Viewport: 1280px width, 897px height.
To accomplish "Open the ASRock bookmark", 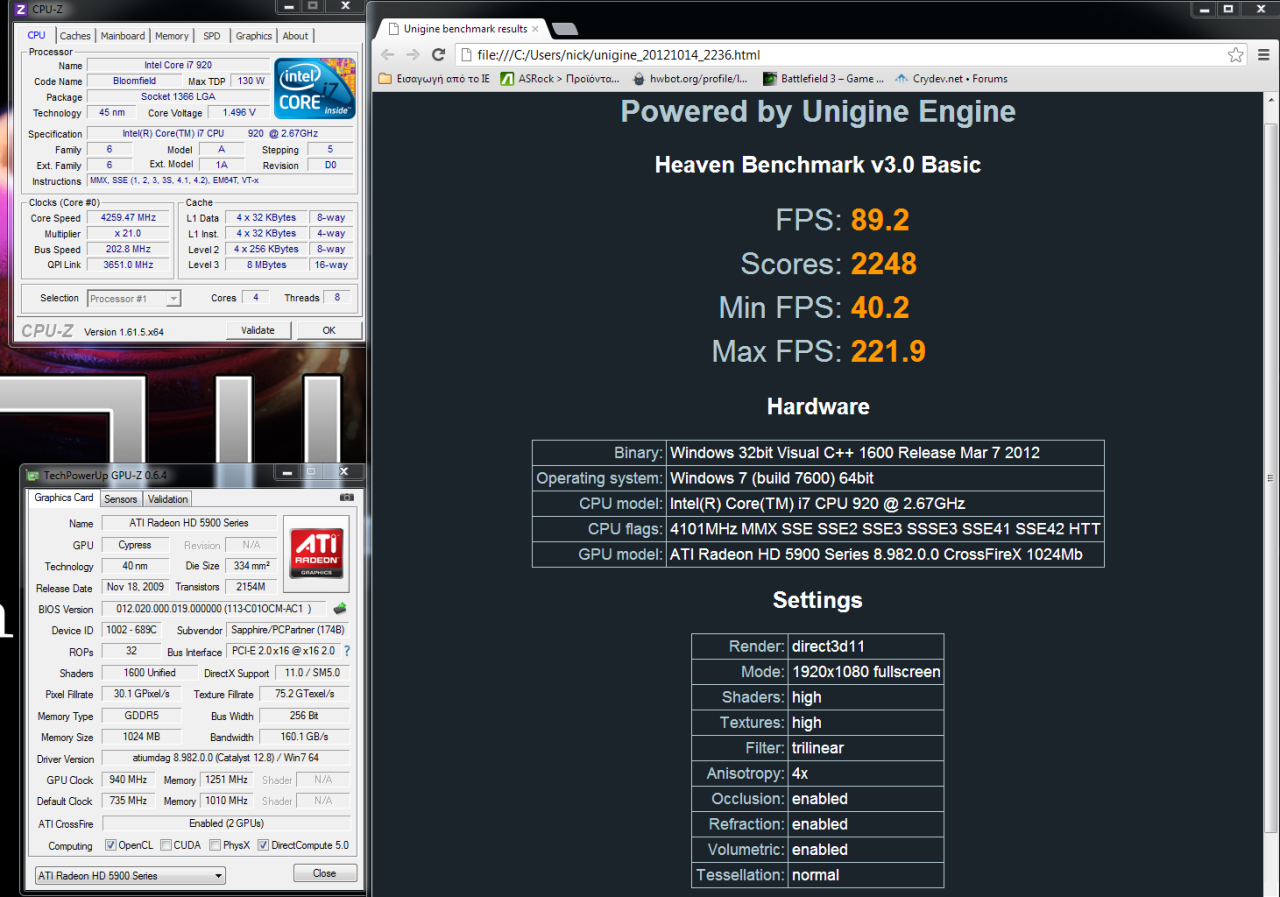I will pyautogui.click(x=559, y=78).
